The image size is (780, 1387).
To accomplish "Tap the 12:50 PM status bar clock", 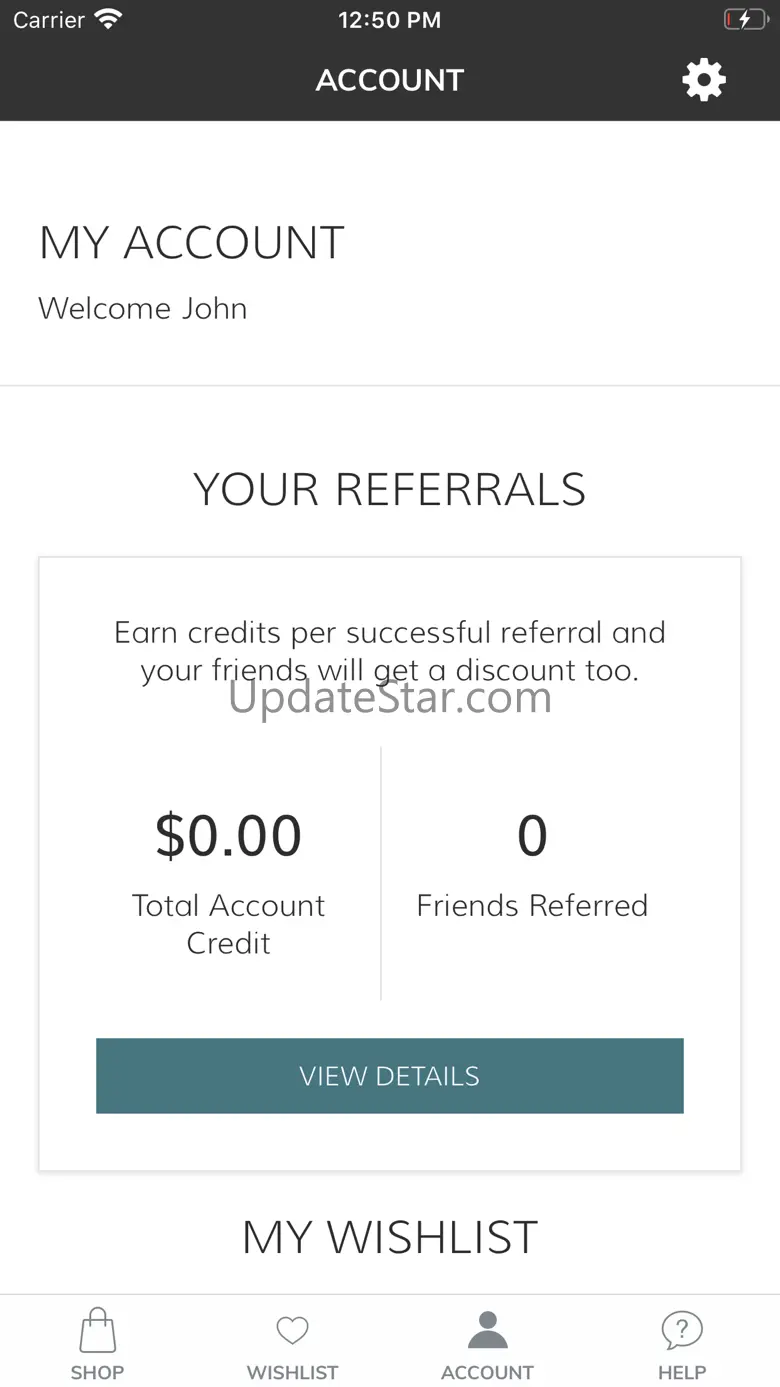I will pos(389,20).
